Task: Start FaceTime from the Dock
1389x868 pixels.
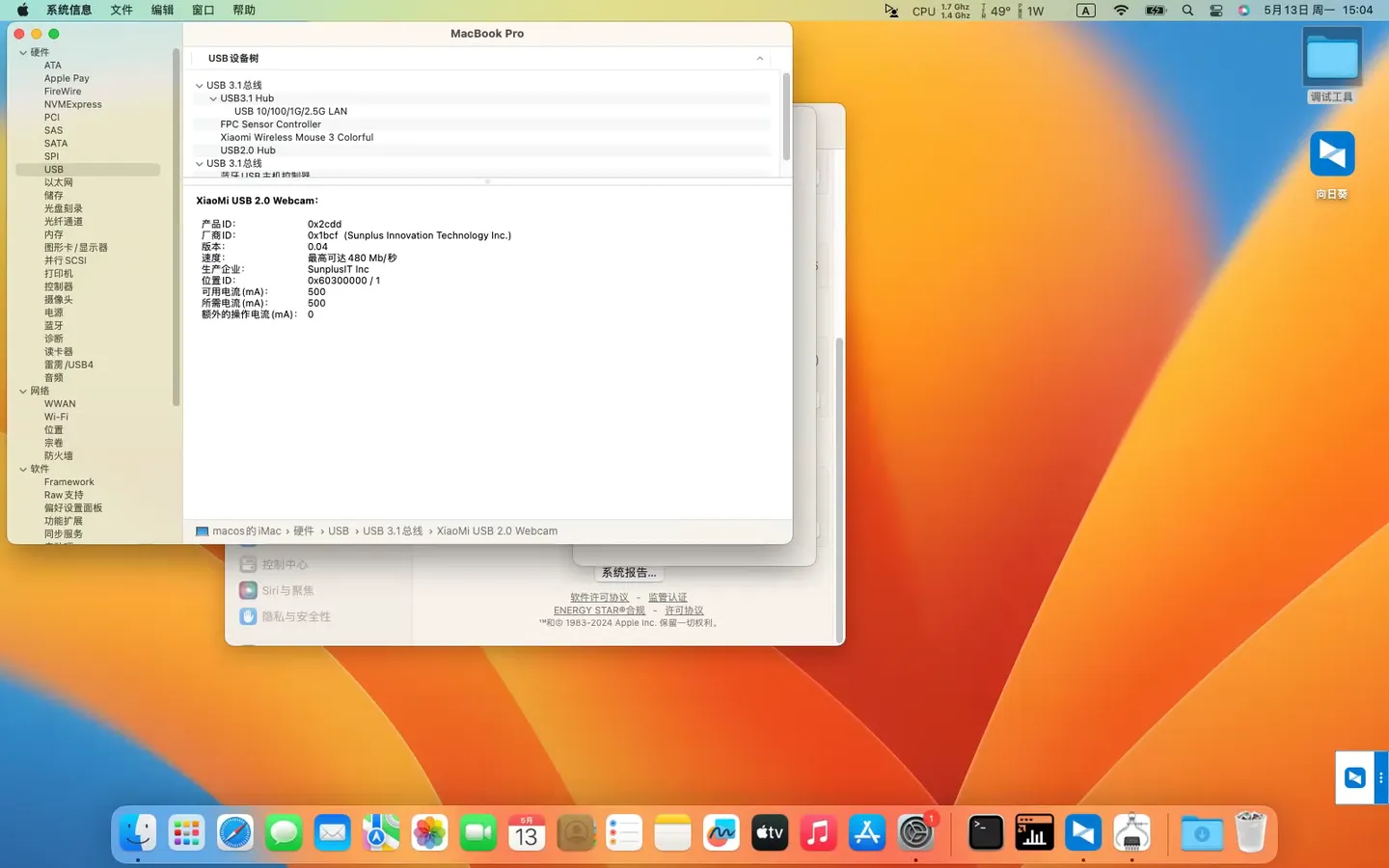Action: (x=477, y=832)
